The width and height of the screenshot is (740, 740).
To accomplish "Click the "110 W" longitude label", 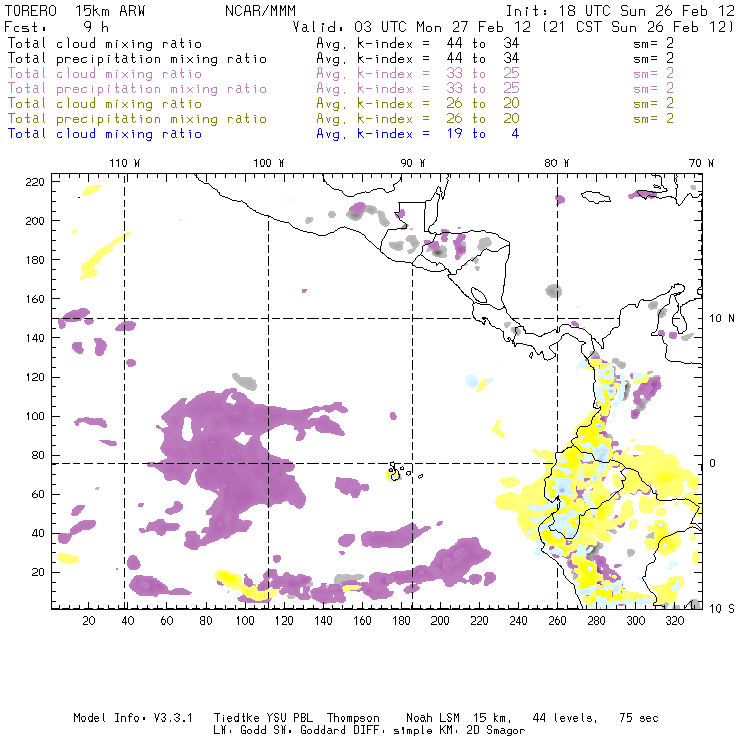I will coord(125,163).
